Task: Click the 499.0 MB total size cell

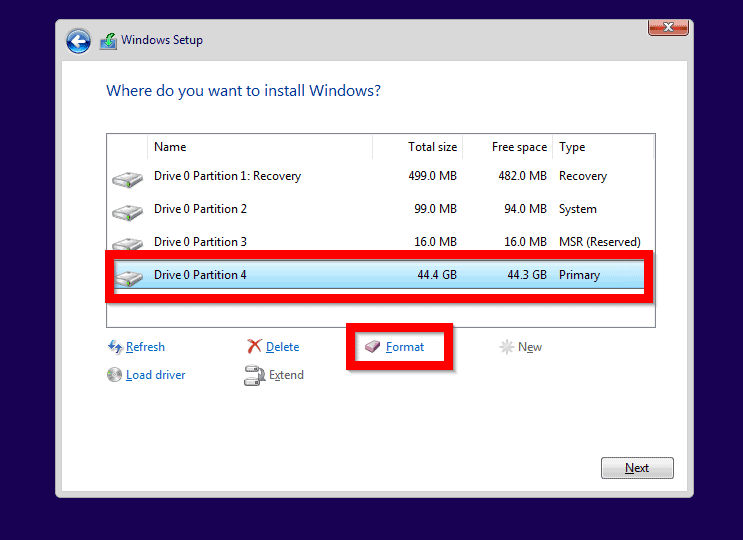Action: [x=432, y=176]
